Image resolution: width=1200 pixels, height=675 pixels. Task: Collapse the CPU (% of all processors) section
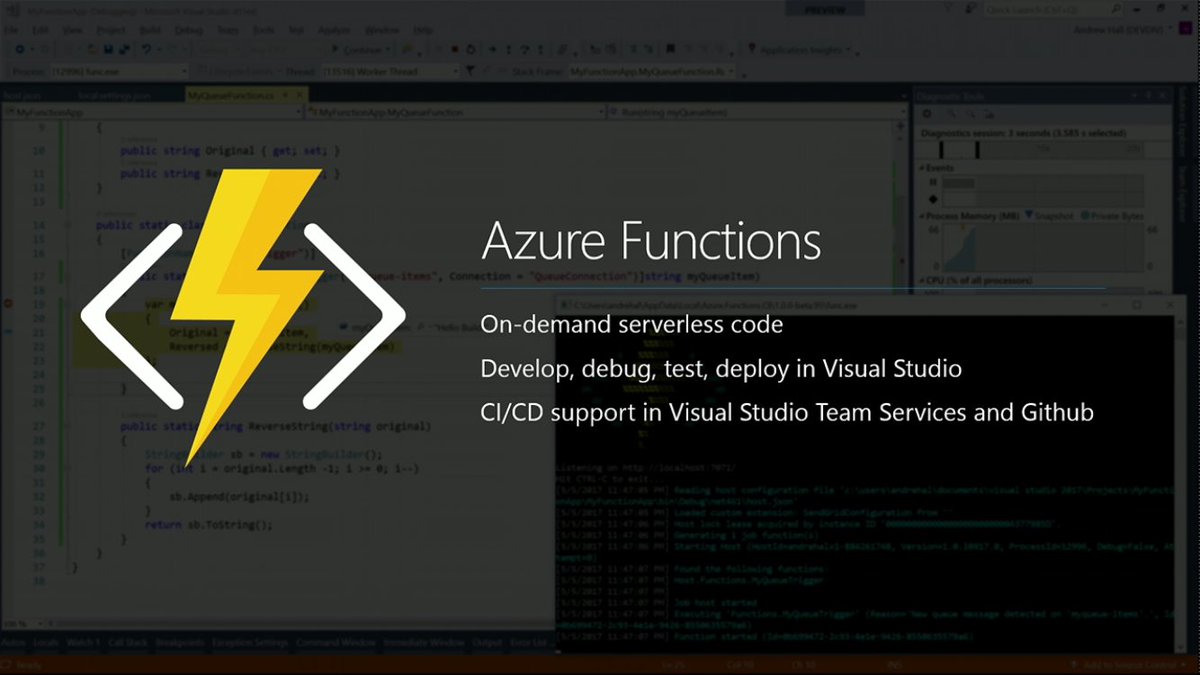click(923, 280)
